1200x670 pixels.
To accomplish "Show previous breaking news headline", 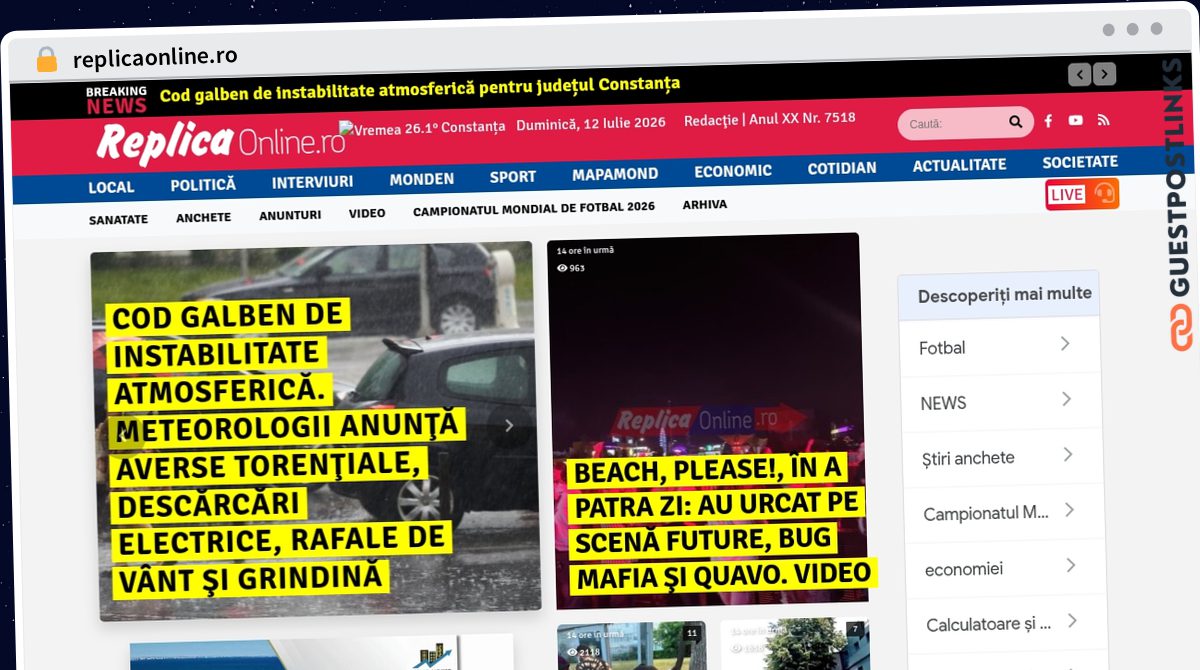I will tap(1079, 74).
